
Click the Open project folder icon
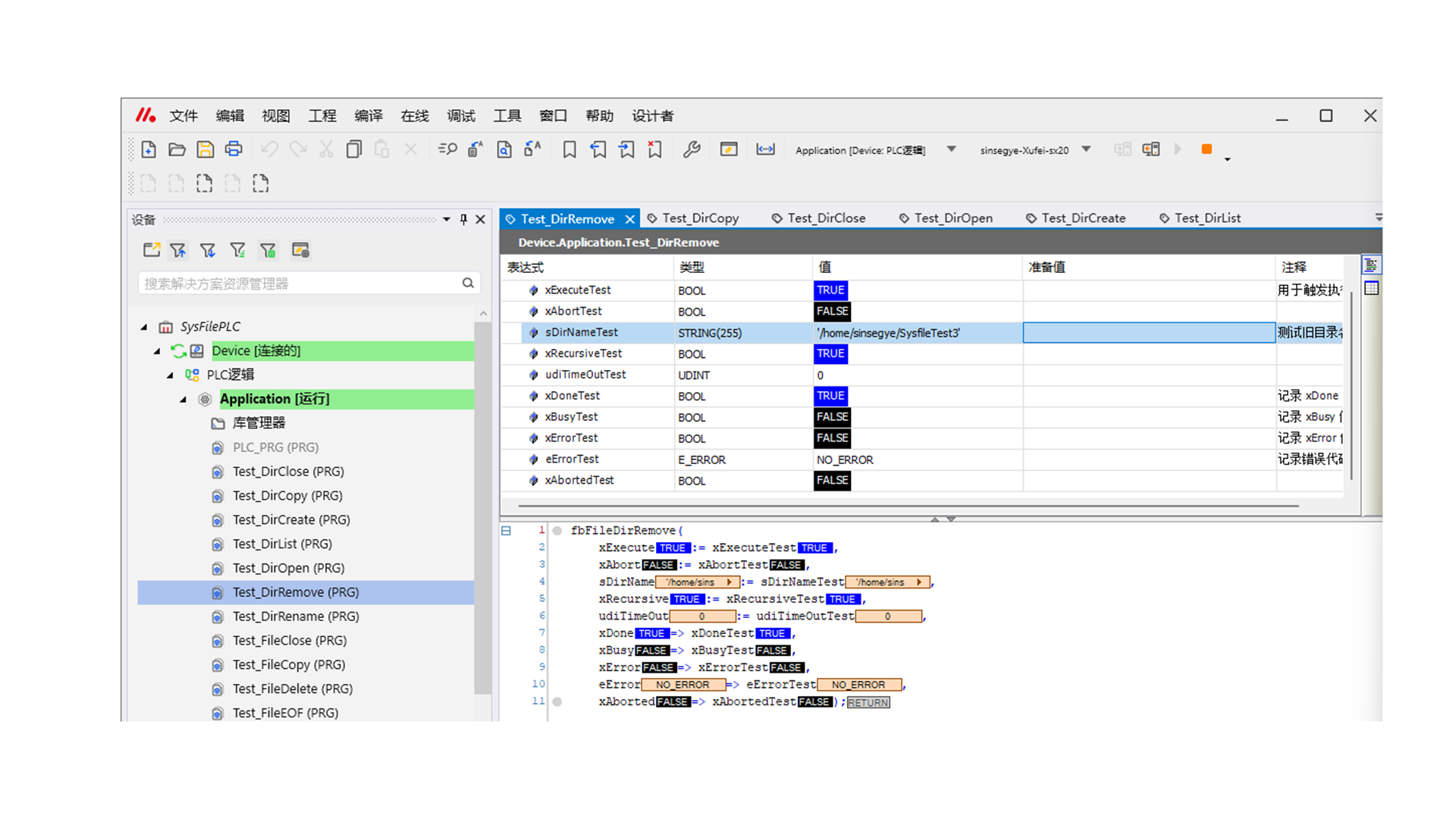click(177, 149)
